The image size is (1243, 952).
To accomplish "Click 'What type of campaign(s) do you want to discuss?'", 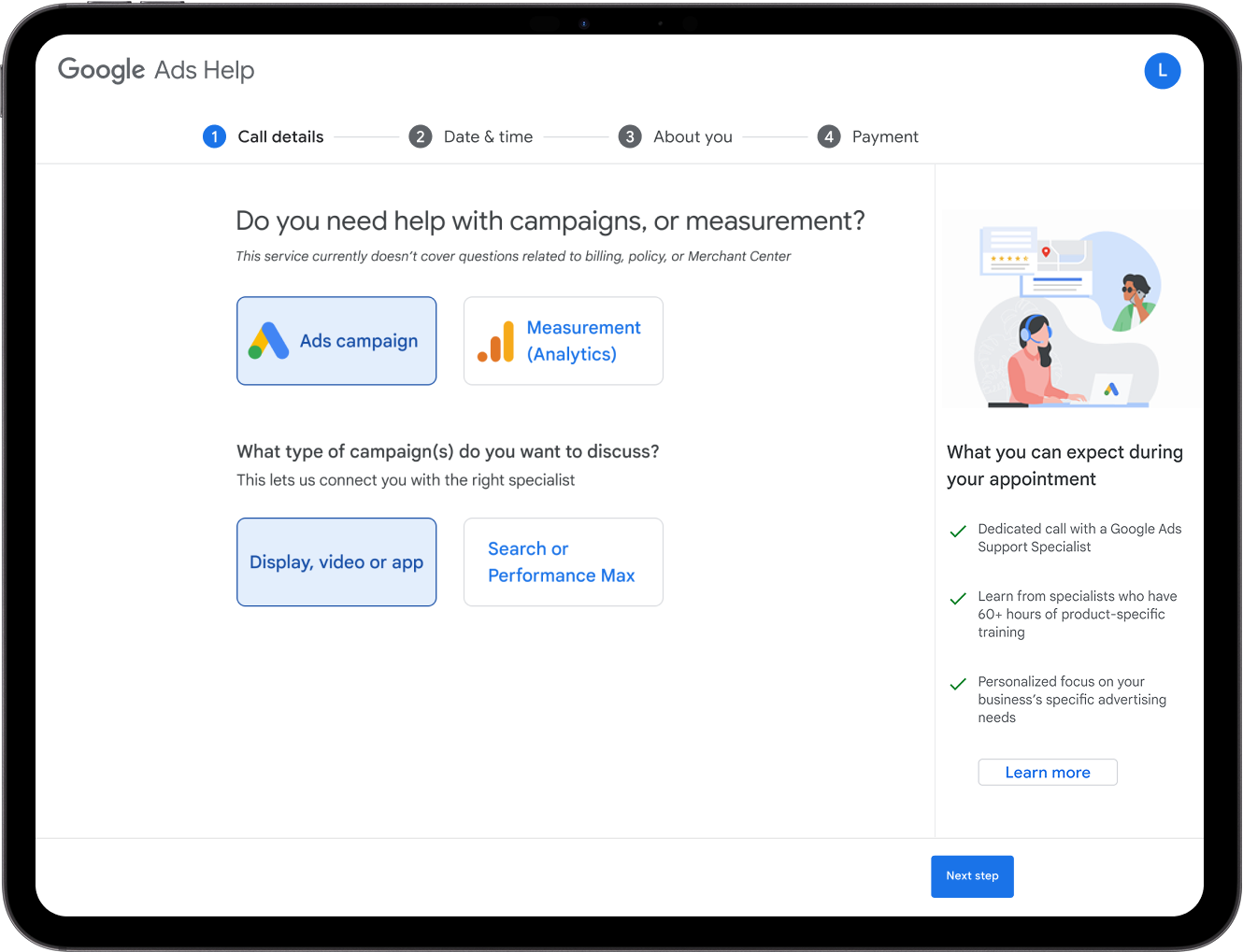I will (448, 451).
